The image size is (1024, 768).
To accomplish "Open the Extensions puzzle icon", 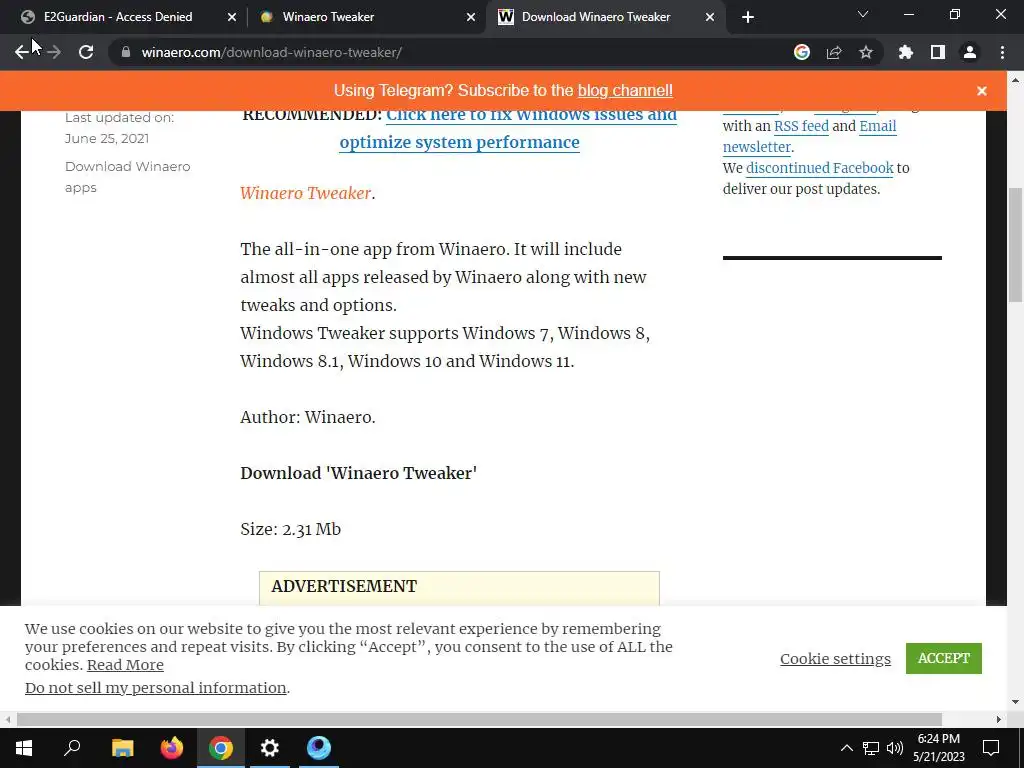I will [906, 52].
